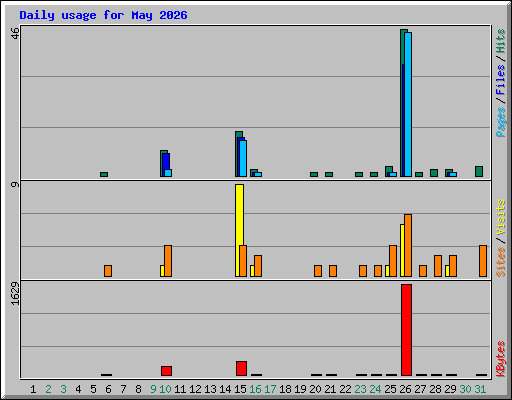
Task: Click the orange sites bar for day 10
Action: click(x=168, y=261)
